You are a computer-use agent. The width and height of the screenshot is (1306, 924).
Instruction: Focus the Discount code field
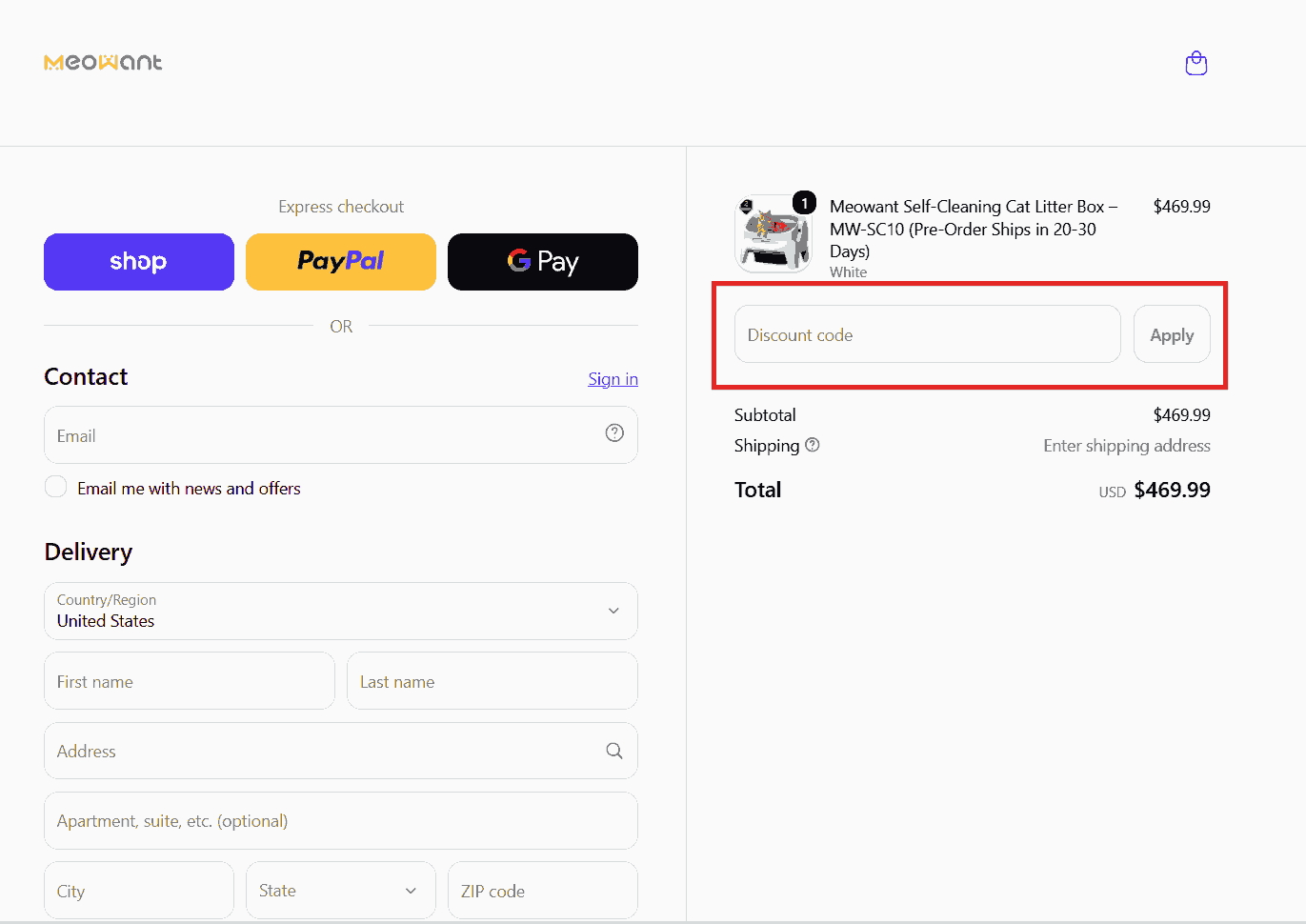(928, 334)
